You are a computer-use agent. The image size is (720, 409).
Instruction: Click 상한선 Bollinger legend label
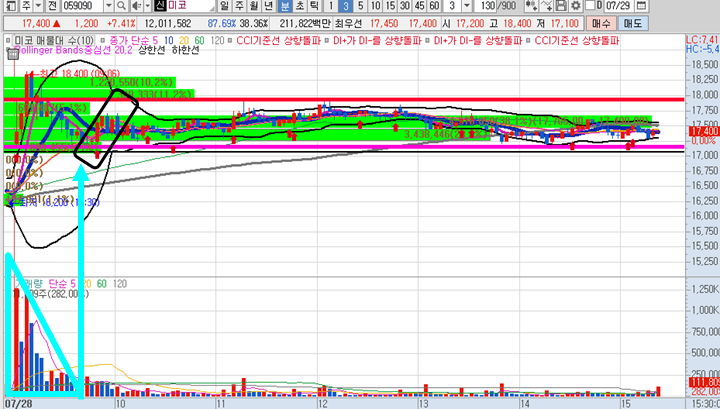(151, 50)
